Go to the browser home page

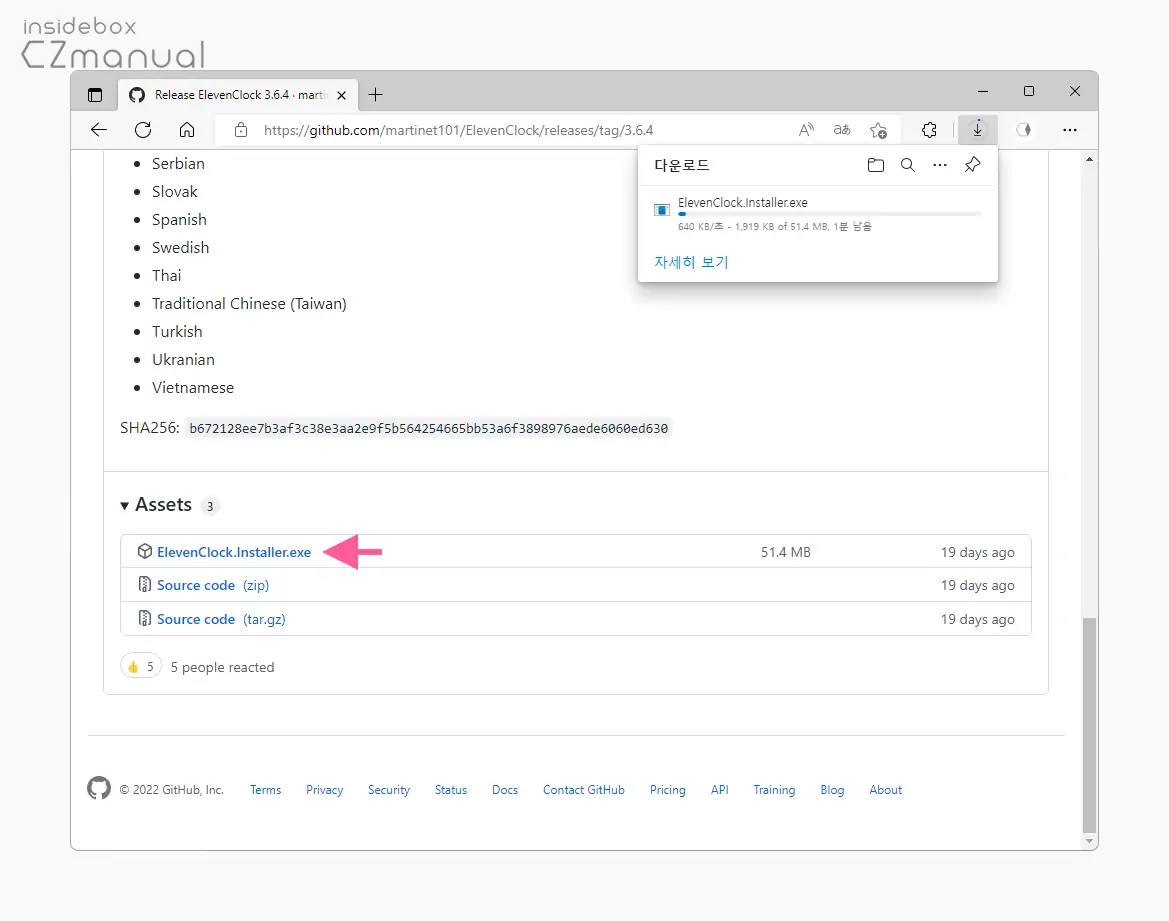click(x=187, y=130)
